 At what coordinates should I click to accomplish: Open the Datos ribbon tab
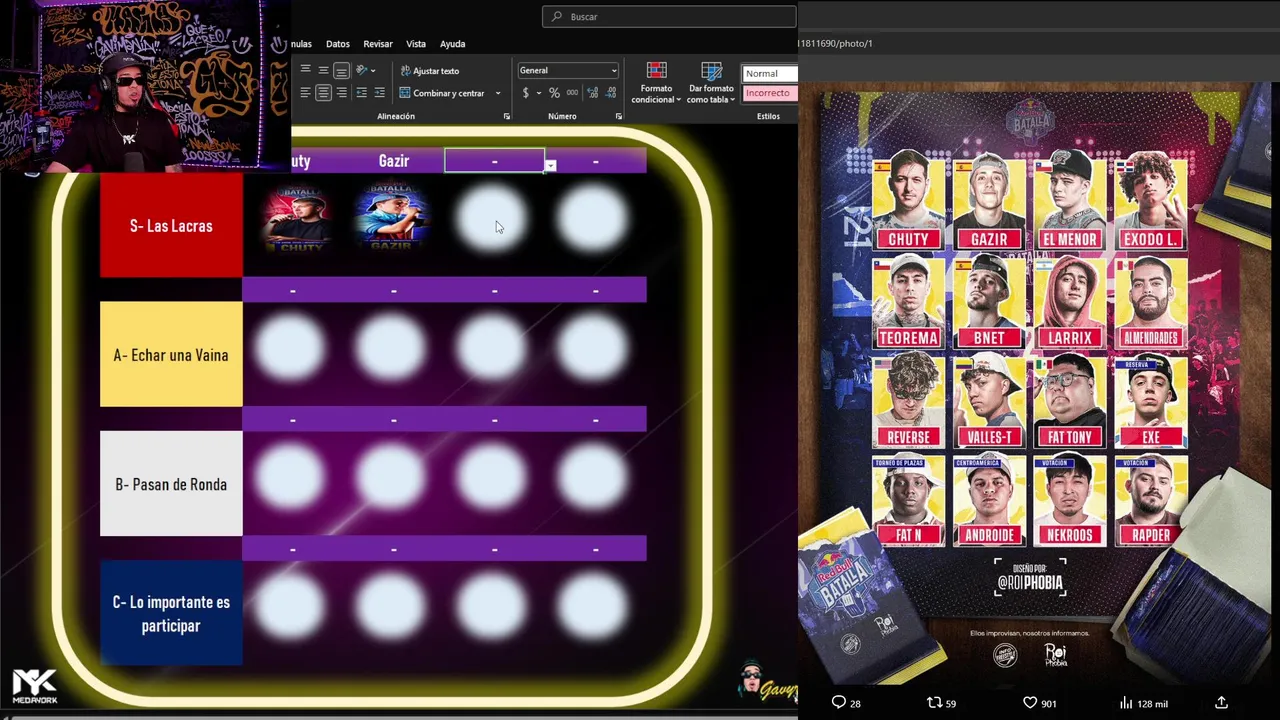pyautogui.click(x=338, y=44)
